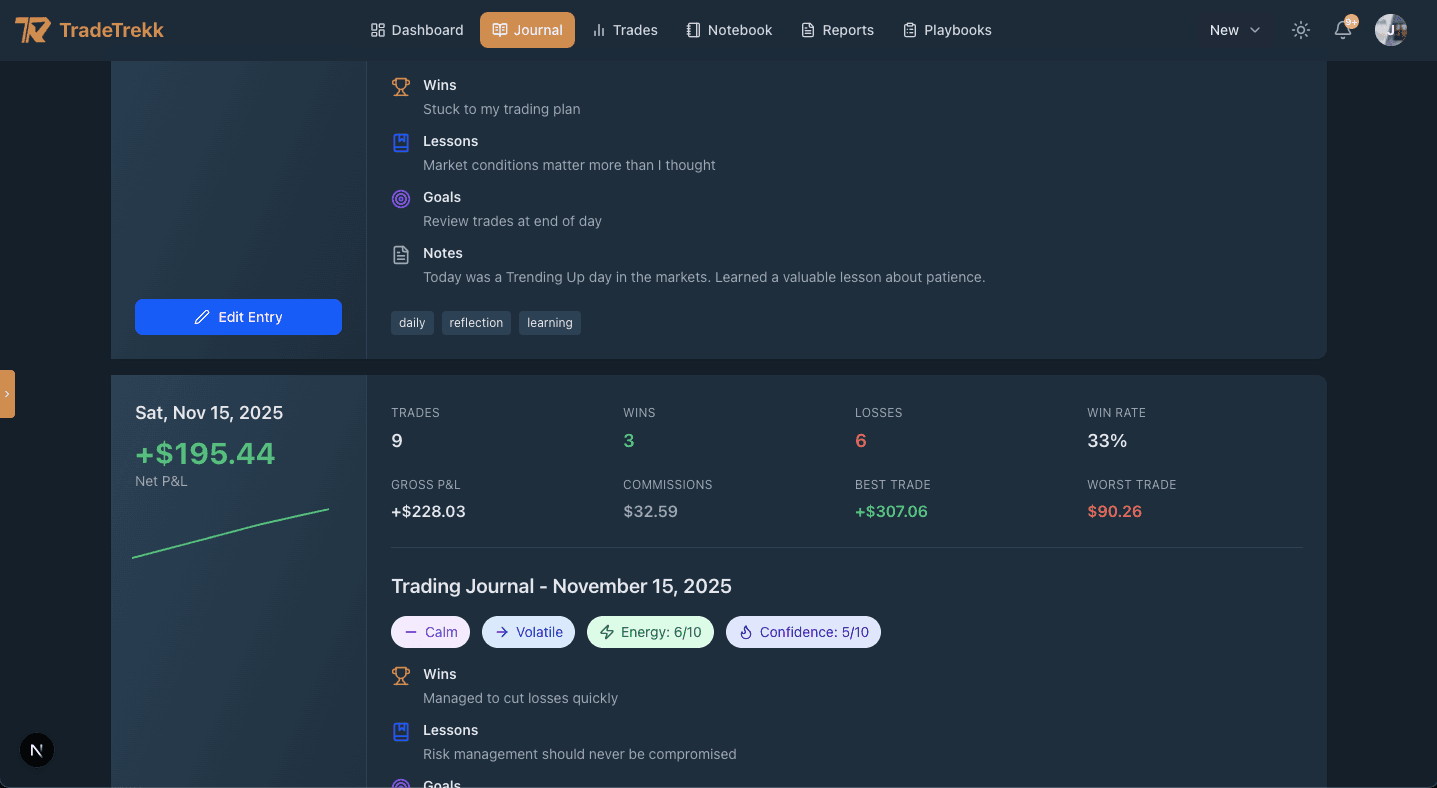This screenshot has height=788, width=1437.
Task: Click the Energy: 6/10 rating chip
Action: (x=650, y=631)
